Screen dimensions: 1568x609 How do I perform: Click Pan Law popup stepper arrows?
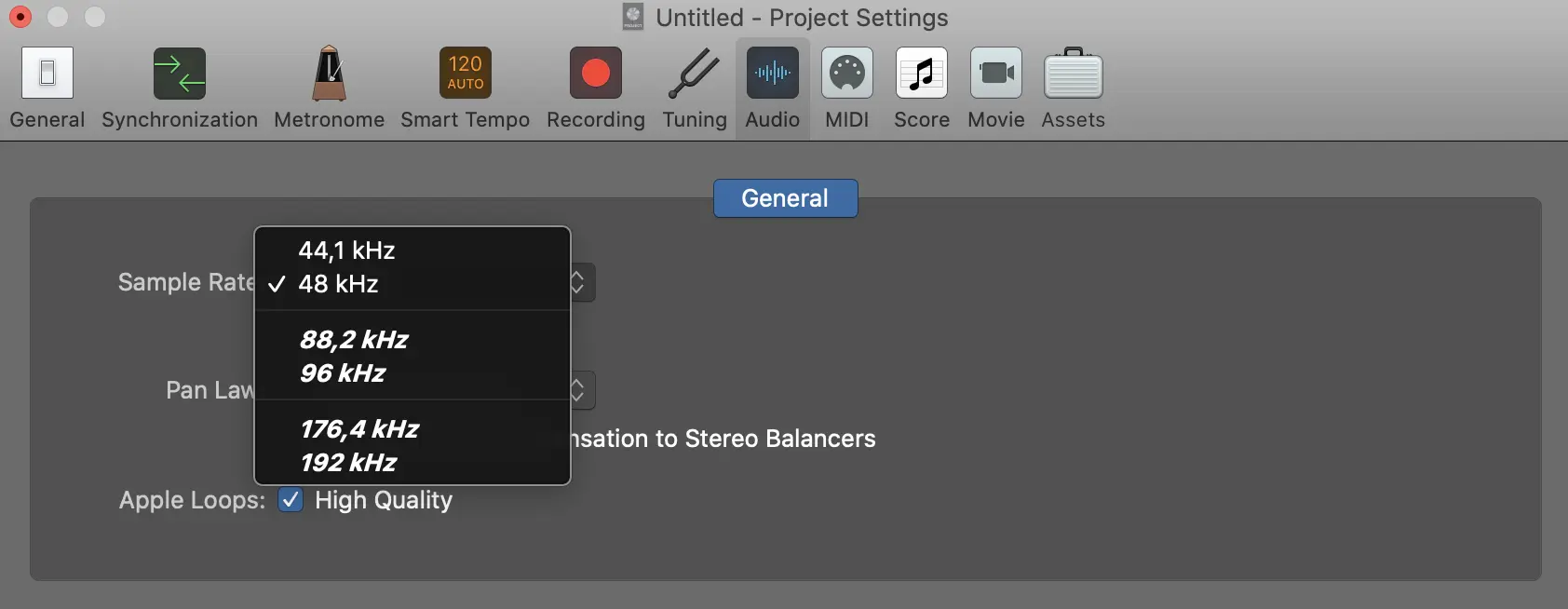pos(578,390)
